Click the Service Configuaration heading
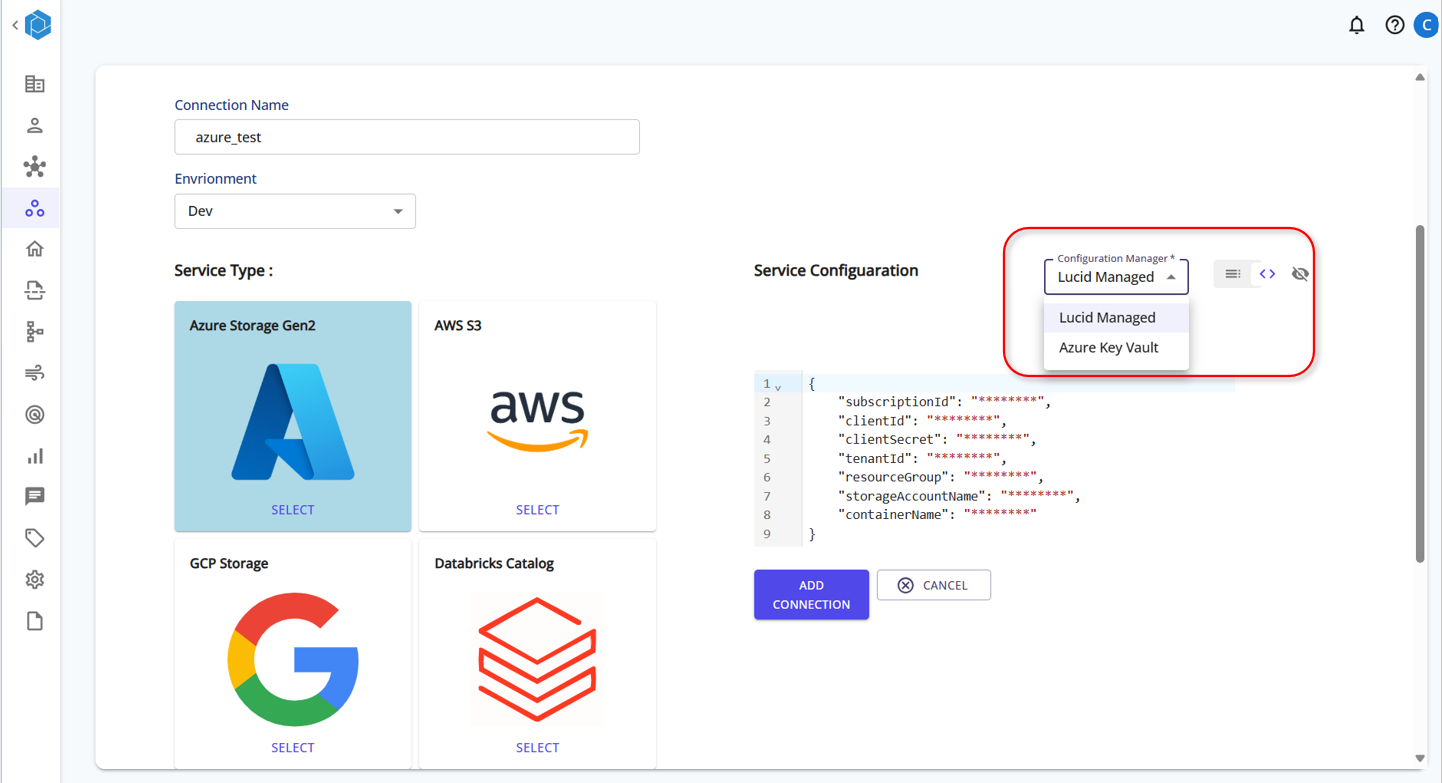Image resolution: width=1442 pixels, height=783 pixels. tap(836, 271)
